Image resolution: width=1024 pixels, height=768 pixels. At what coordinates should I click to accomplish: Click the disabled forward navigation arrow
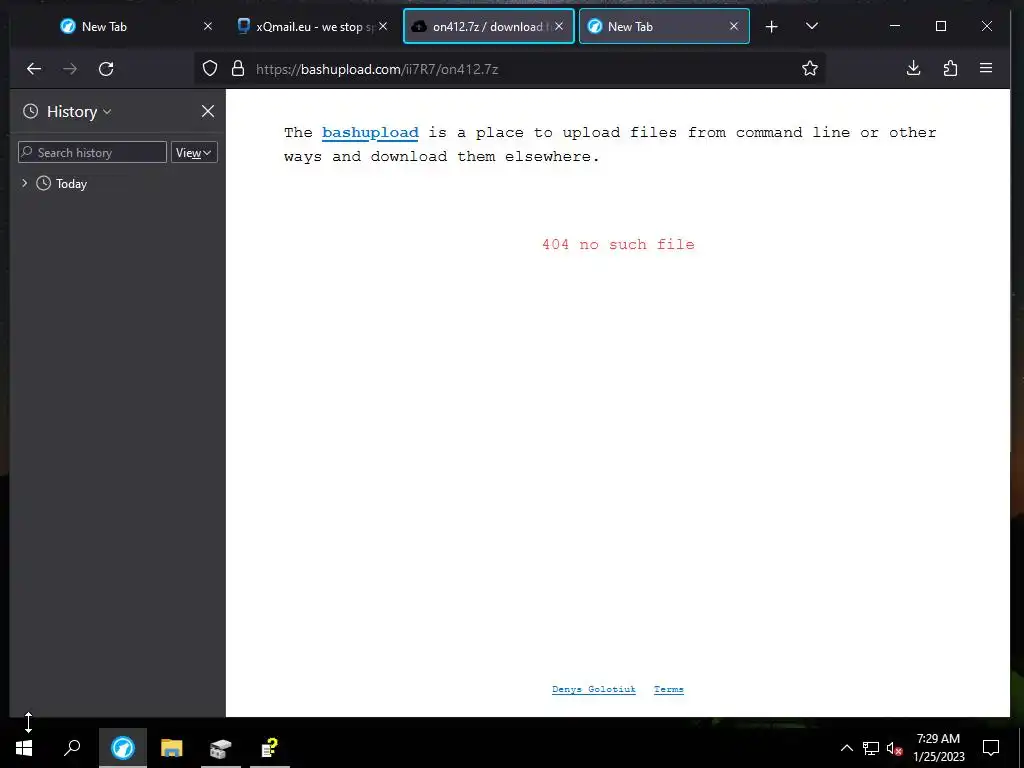pos(70,69)
